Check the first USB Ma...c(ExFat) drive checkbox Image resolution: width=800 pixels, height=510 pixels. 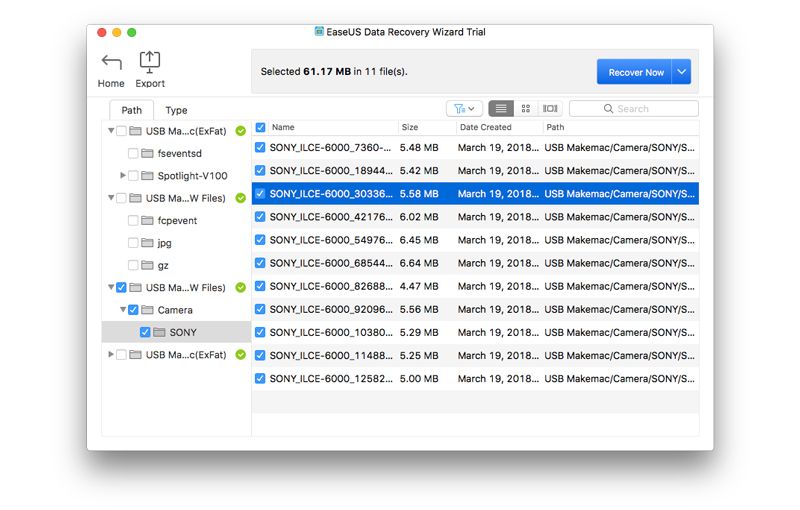point(121,131)
